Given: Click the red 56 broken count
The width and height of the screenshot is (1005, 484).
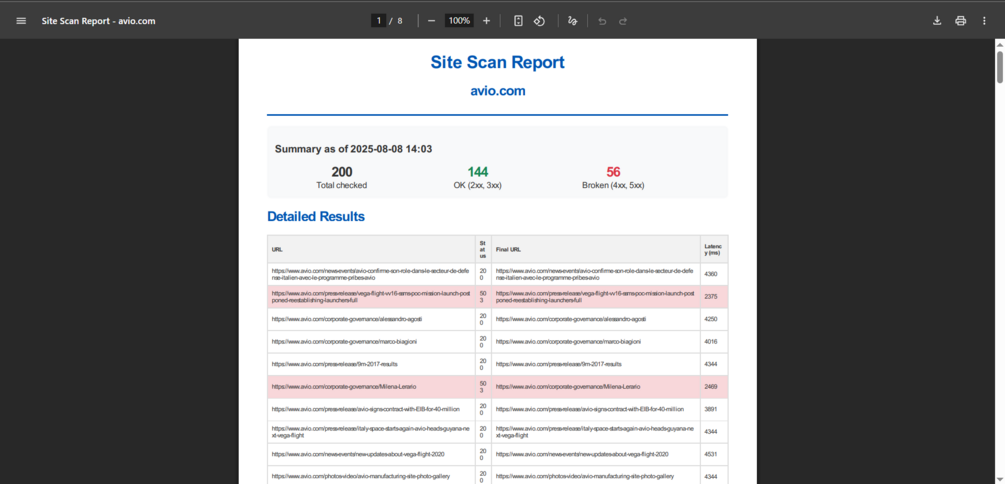Looking at the screenshot, I should point(613,172).
